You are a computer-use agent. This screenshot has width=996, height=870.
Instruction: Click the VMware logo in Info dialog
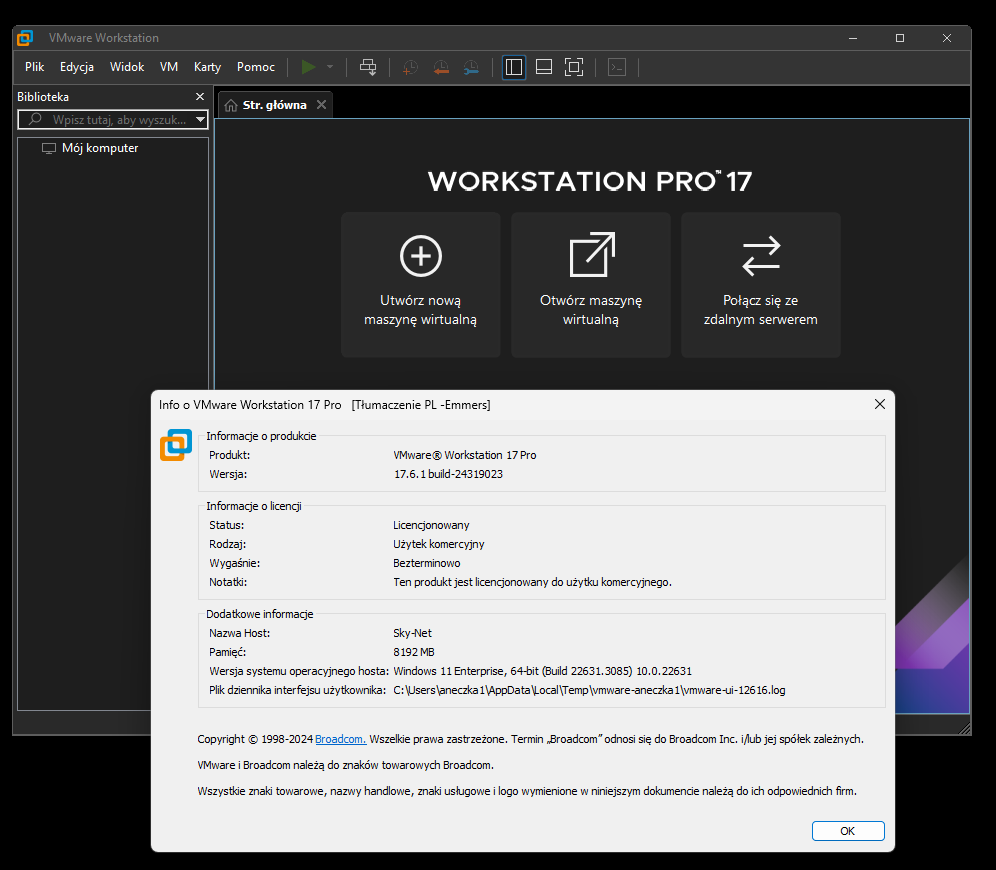pyautogui.click(x=176, y=445)
